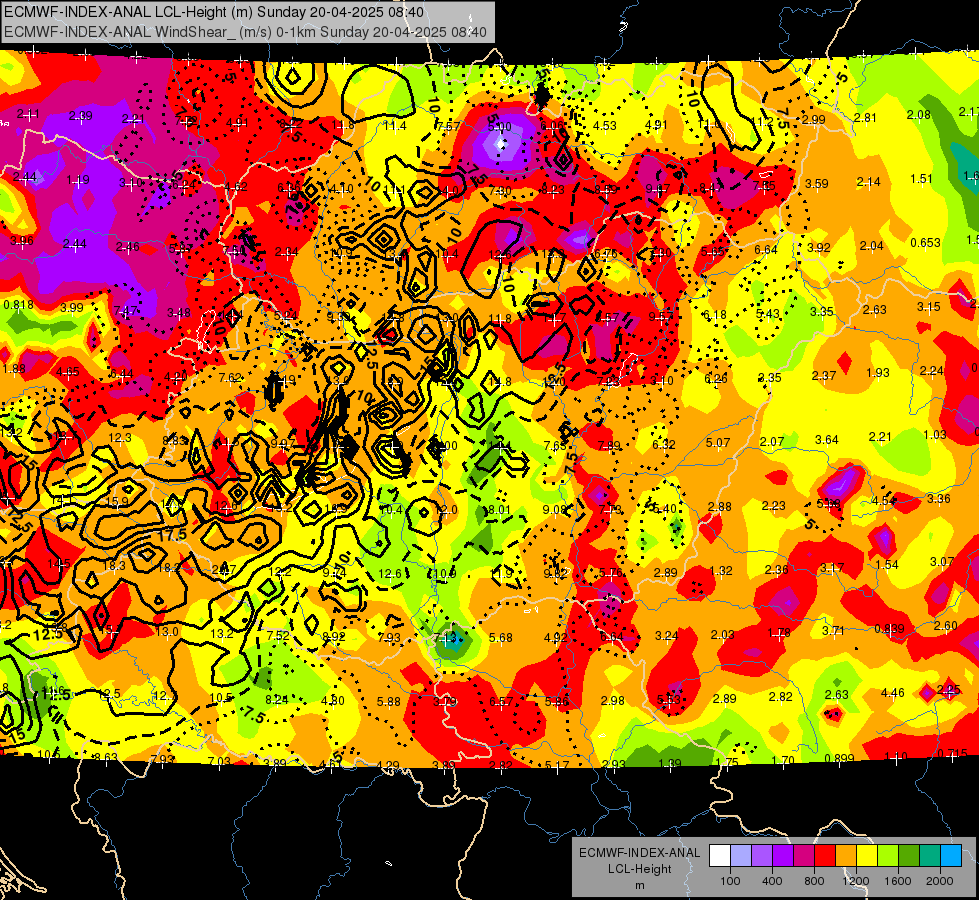The image size is (979, 900).
Task: Click the wind shear value 5.88
Action: (x=388, y=702)
